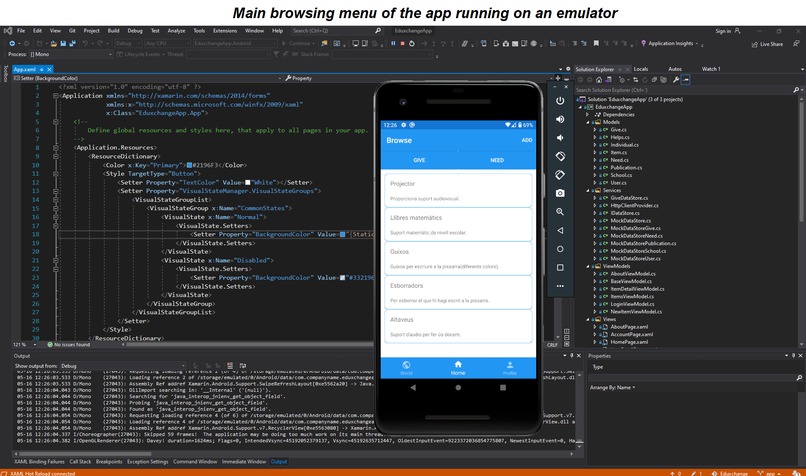Click Search Solution Explorer field
The height and width of the screenshot is (476, 806).
(686, 90)
